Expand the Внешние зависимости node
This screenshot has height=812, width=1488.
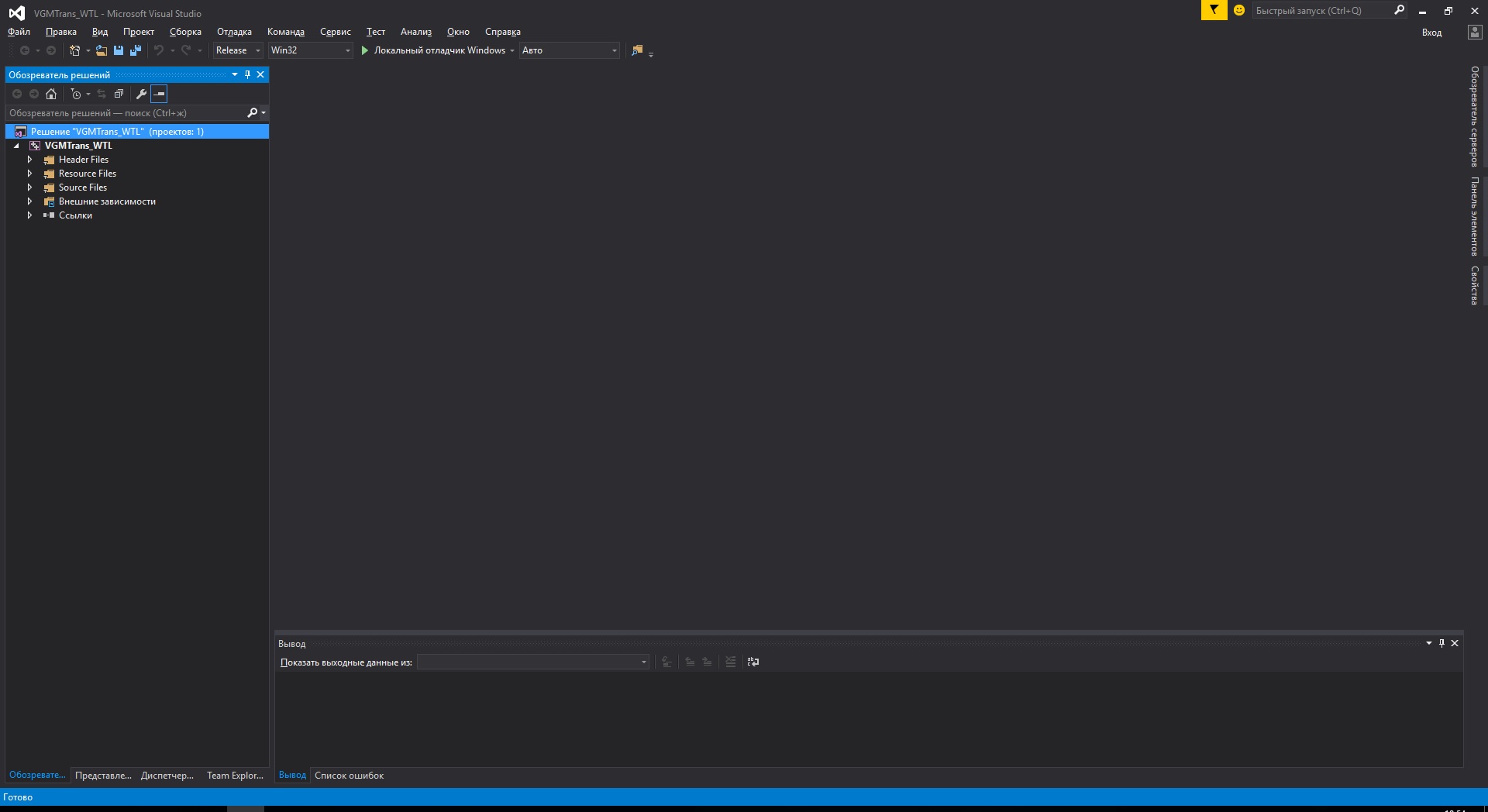[29, 201]
